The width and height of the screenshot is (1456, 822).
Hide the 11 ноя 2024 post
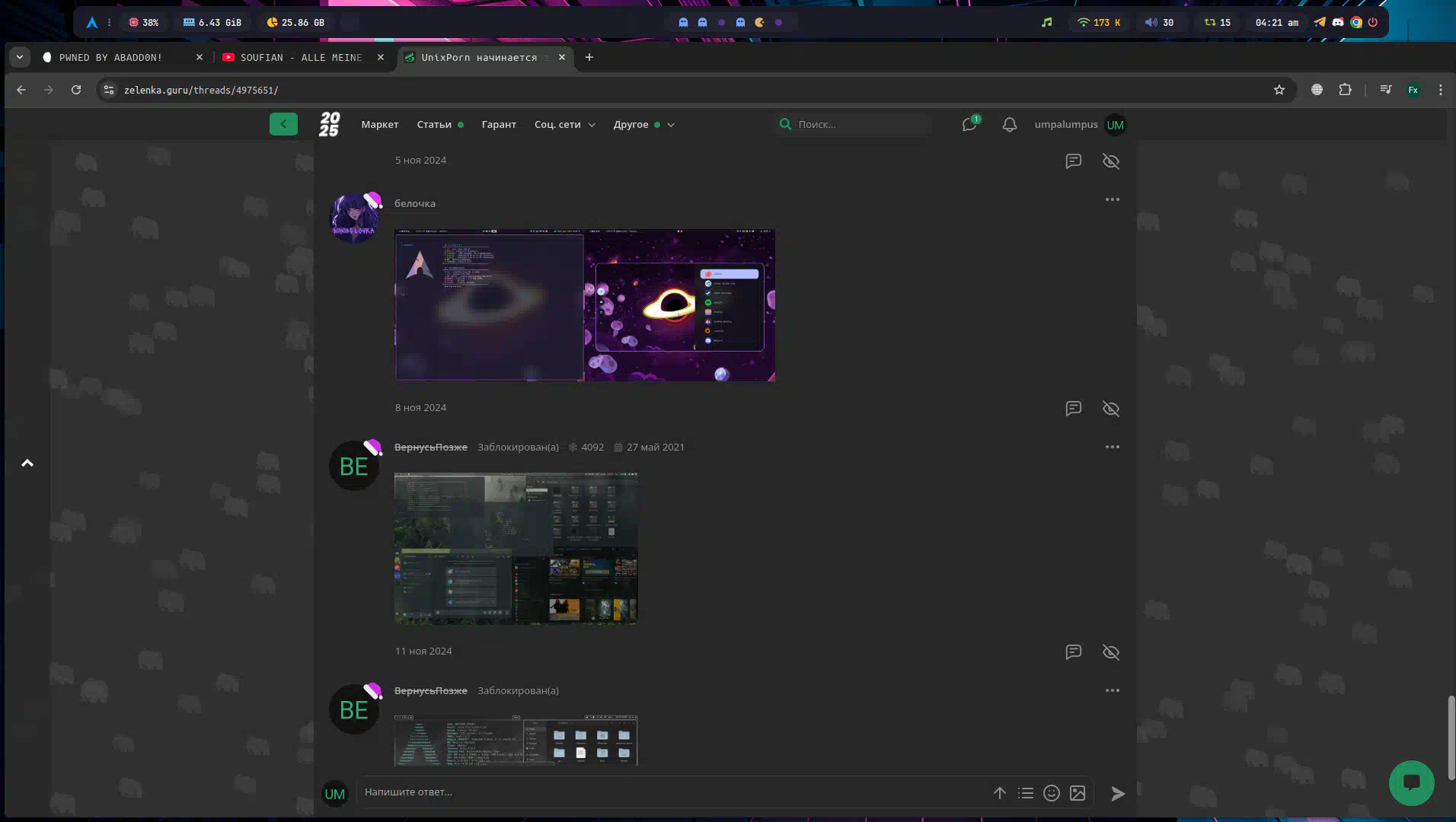pyautogui.click(x=1111, y=652)
